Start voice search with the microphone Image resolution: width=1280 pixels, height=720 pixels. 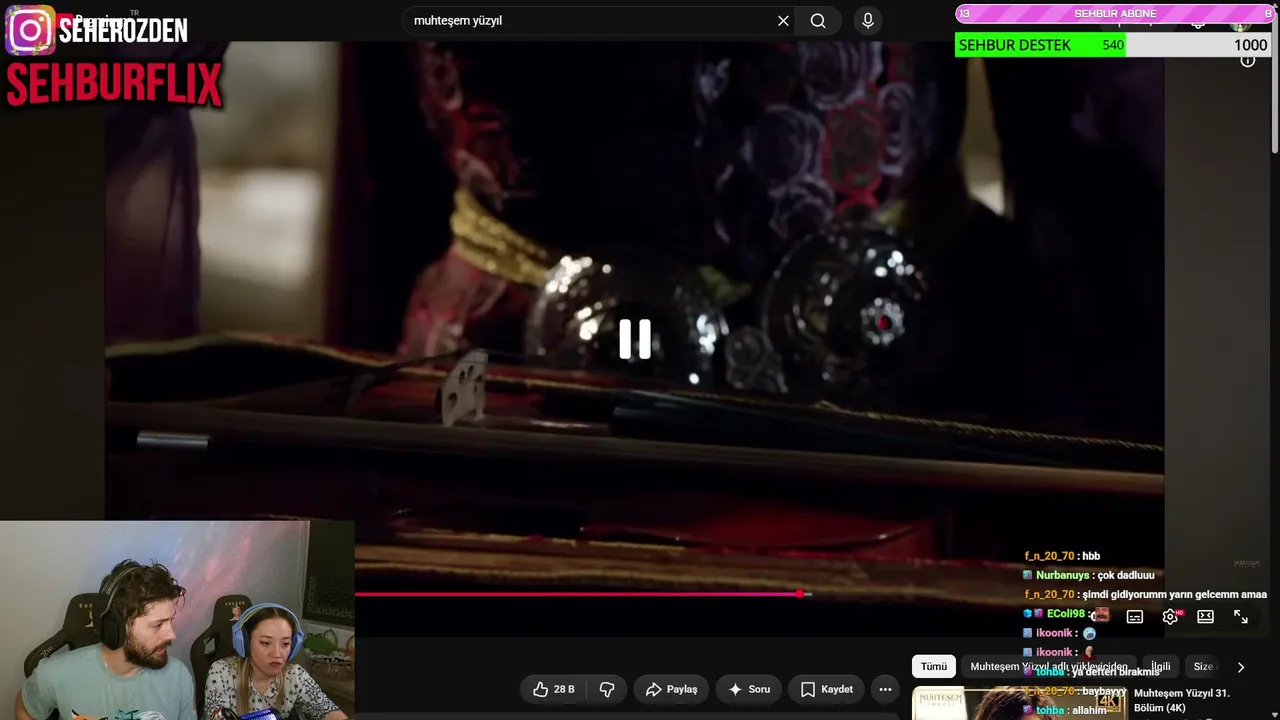coord(868,21)
